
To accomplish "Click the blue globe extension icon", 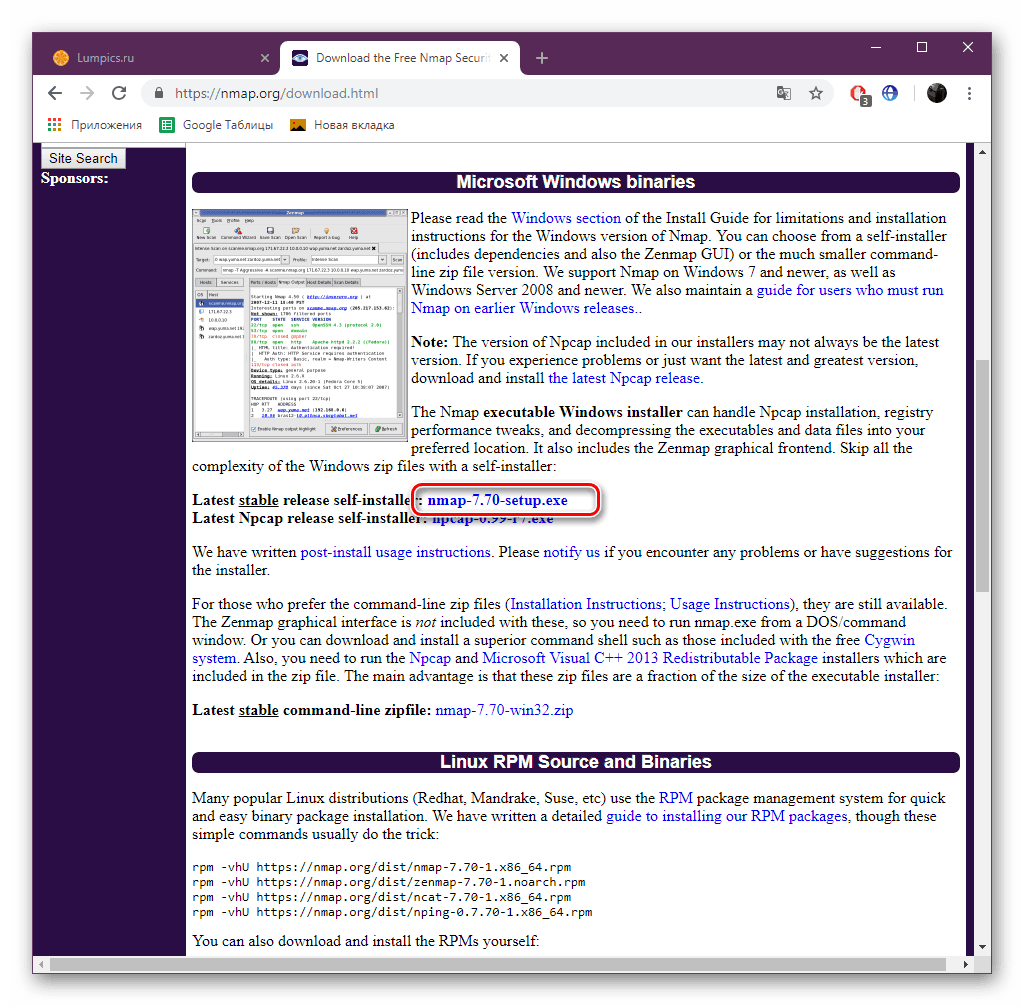I will pyautogui.click(x=889, y=92).
